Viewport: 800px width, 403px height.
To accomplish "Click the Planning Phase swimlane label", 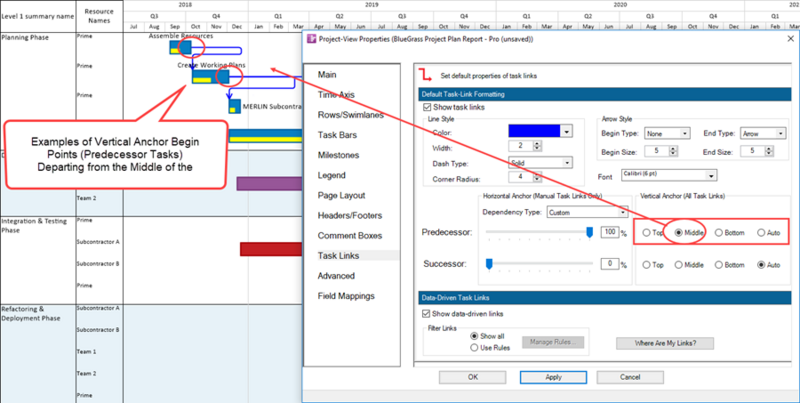I will 25,38.
